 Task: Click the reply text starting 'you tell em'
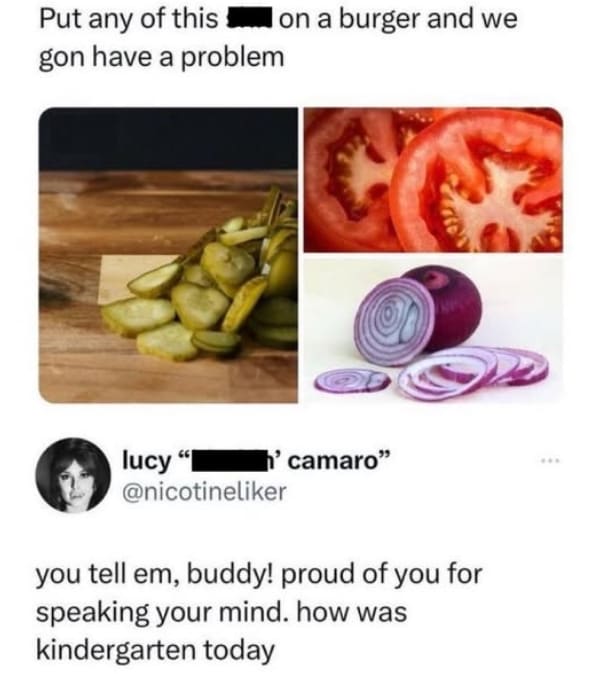259,611
